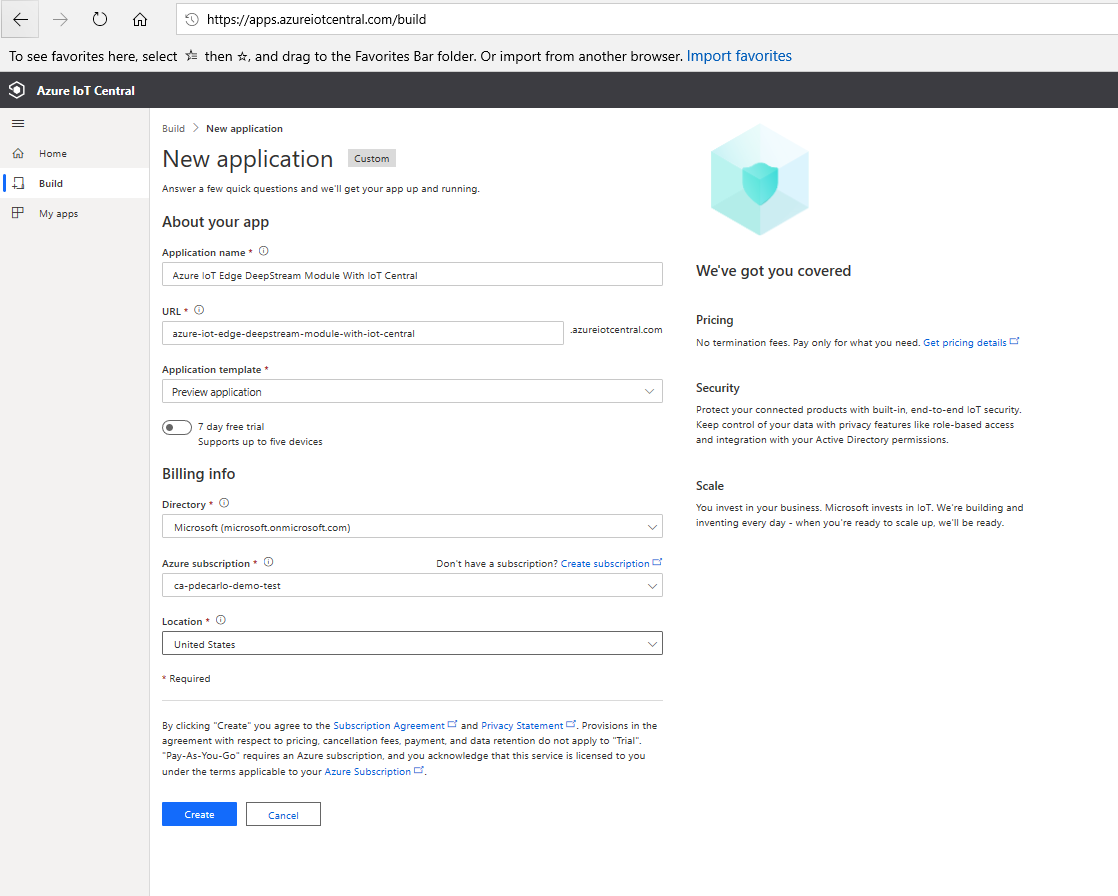Click the My apps grid icon
This screenshot has height=896, width=1118.
tap(19, 212)
